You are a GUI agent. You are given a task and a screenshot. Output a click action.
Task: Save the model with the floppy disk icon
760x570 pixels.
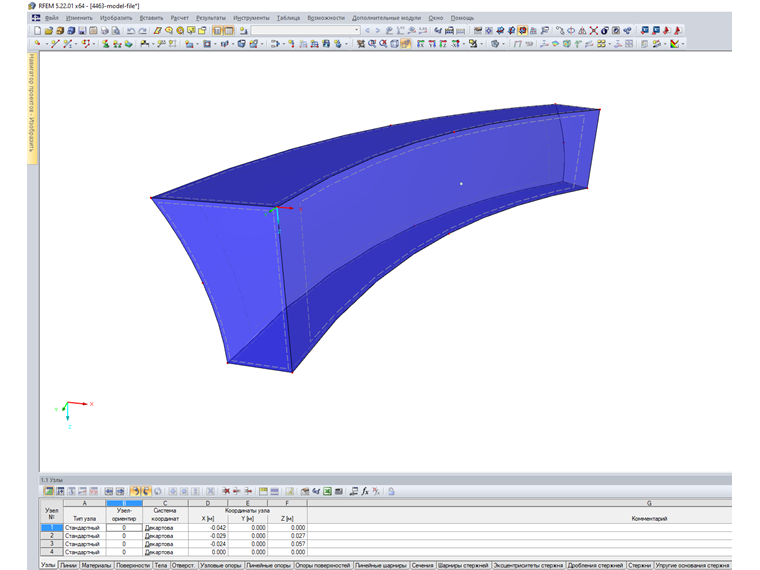click(x=82, y=31)
